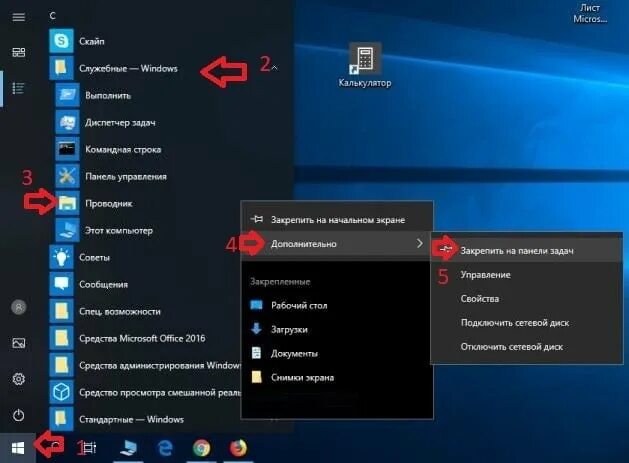
Task: Open pinned Рабочий стол entry
Action: [337, 305]
